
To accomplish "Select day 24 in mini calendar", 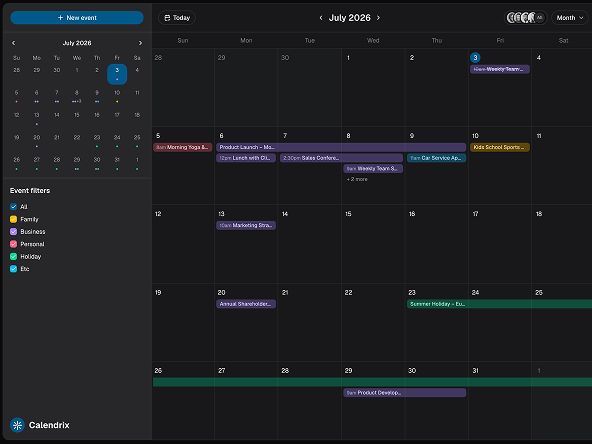I will pos(117,138).
